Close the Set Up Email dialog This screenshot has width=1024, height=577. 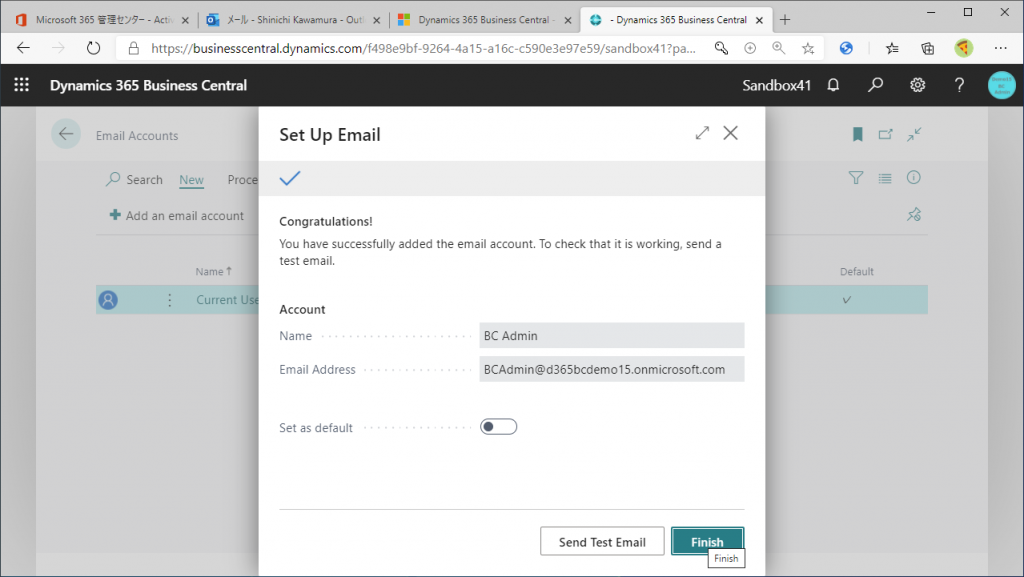pos(731,133)
